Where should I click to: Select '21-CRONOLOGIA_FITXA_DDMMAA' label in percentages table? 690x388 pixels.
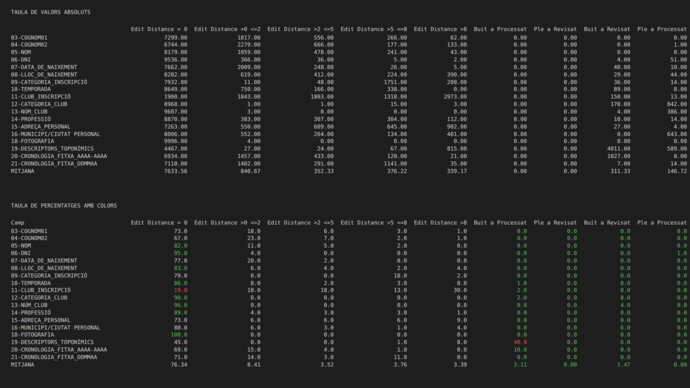54,357
